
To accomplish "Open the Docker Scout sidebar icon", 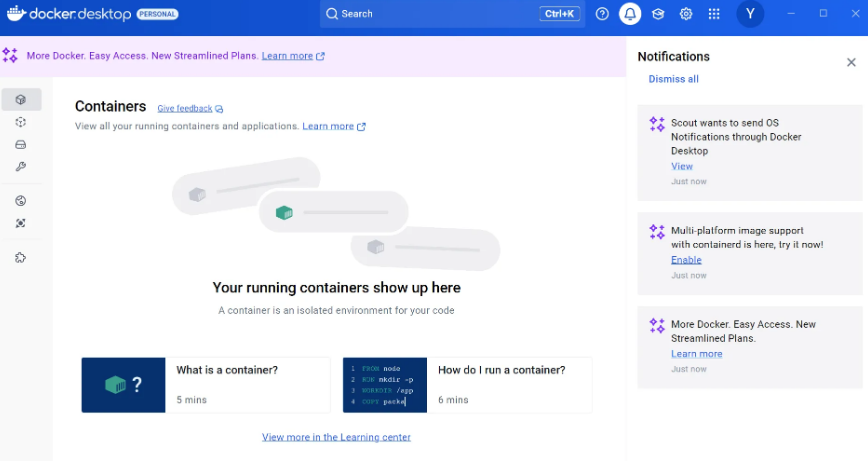I will (x=21, y=223).
